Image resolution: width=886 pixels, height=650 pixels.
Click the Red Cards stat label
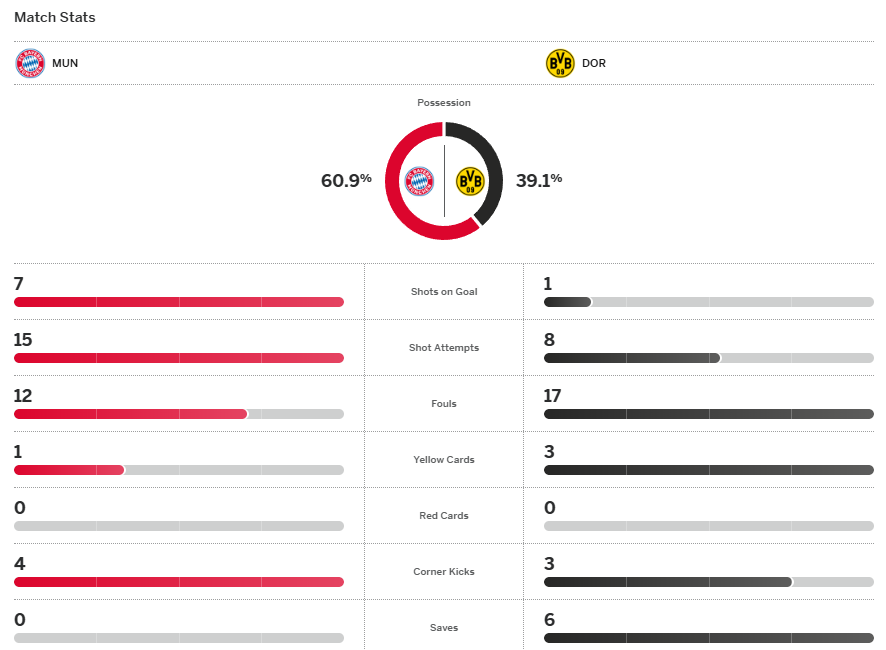coord(444,516)
